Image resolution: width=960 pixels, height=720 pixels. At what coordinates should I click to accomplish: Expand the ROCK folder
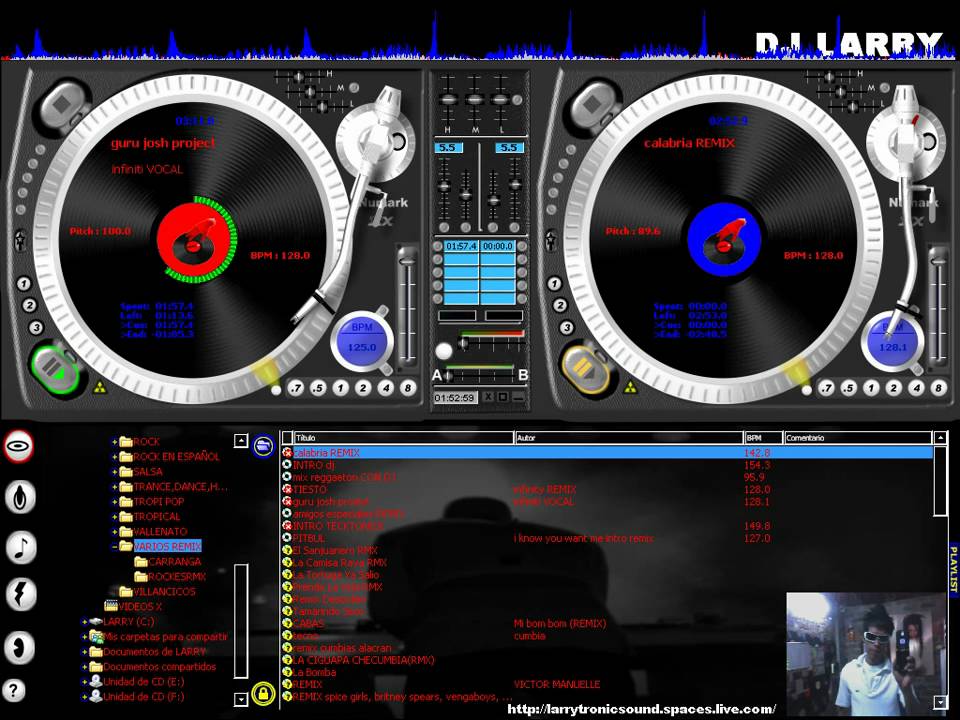(x=114, y=441)
